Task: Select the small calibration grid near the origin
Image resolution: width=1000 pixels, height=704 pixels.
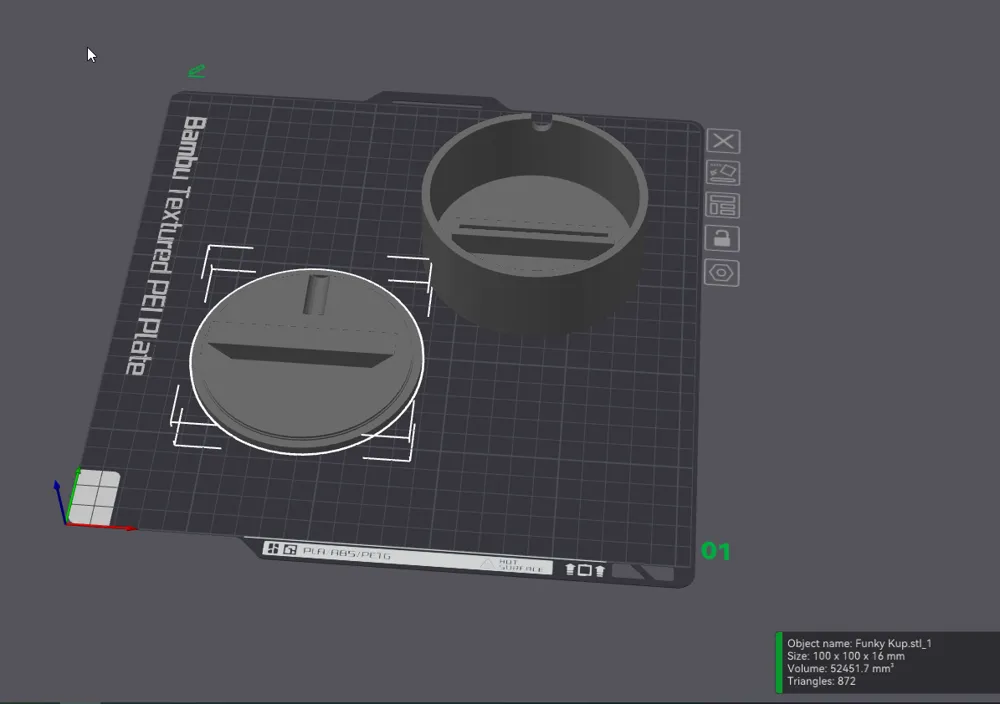Action: pyautogui.click(x=97, y=497)
